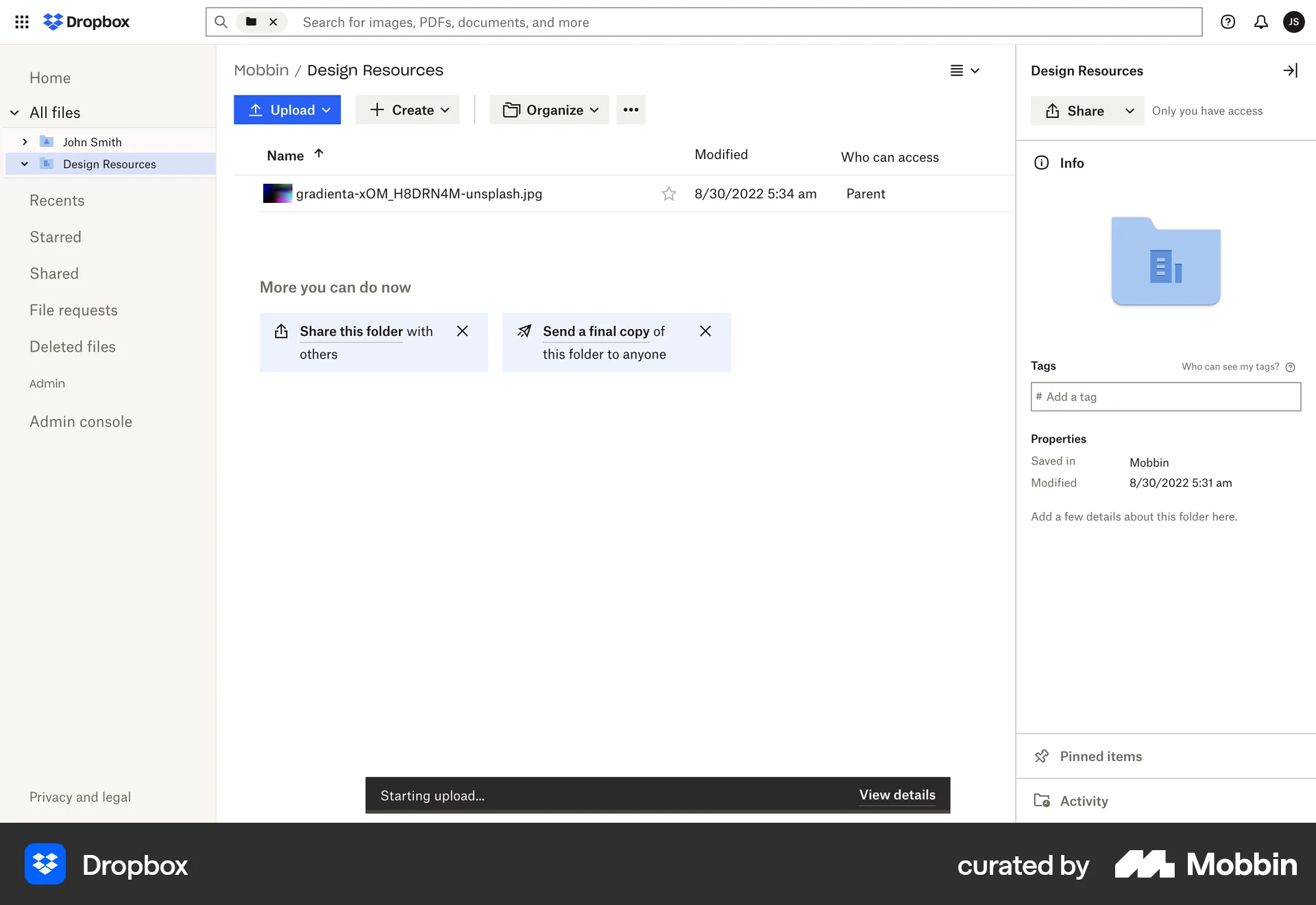Open the Create dropdown

click(x=408, y=110)
